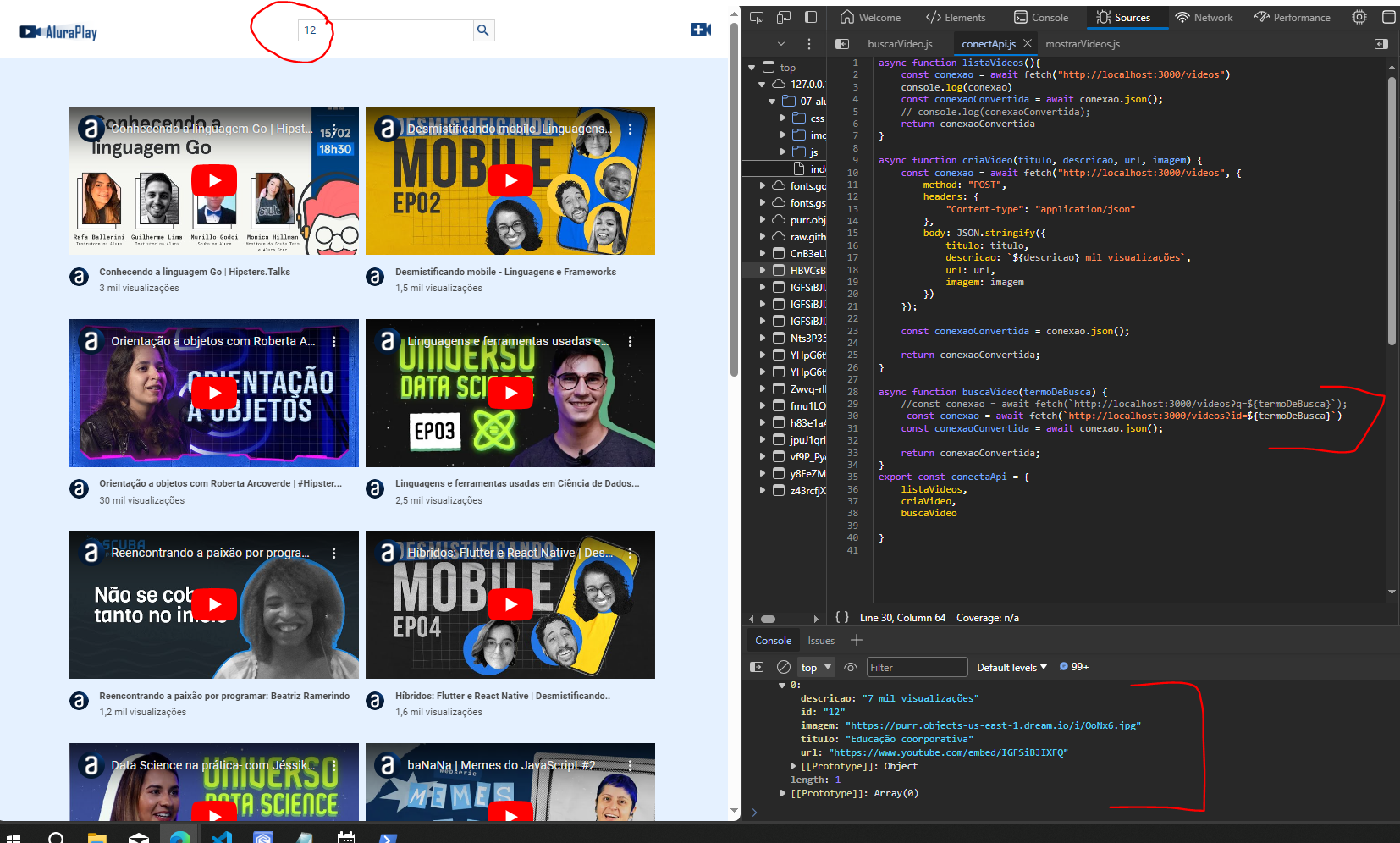Open the Sources navigator three-dot menu

pyautogui.click(x=809, y=43)
